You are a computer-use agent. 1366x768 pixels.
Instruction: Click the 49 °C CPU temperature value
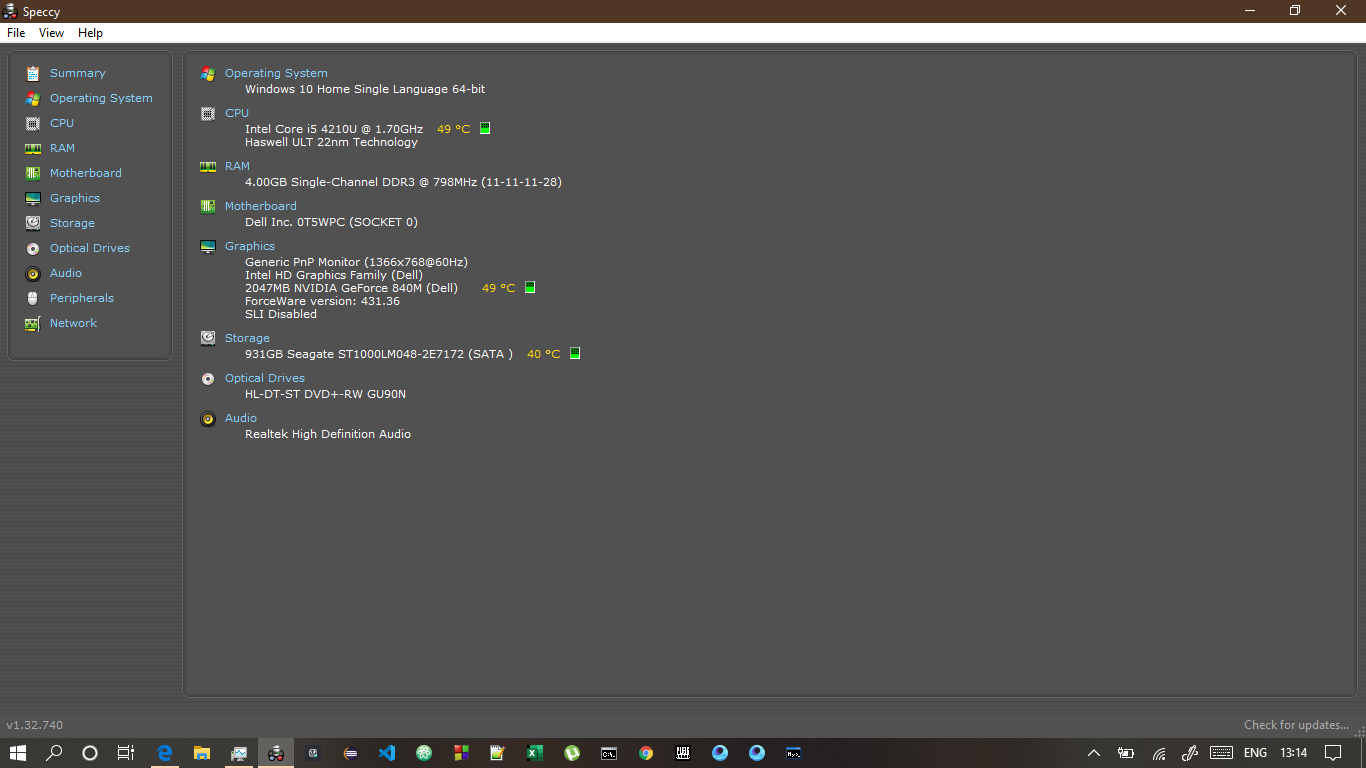[453, 129]
